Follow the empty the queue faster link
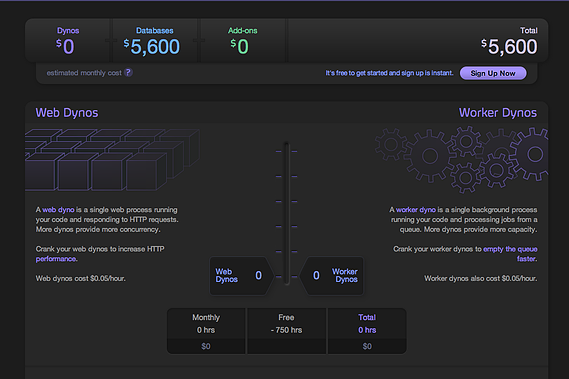Viewport: 569px width, 379px height. [x=510, y=253]
